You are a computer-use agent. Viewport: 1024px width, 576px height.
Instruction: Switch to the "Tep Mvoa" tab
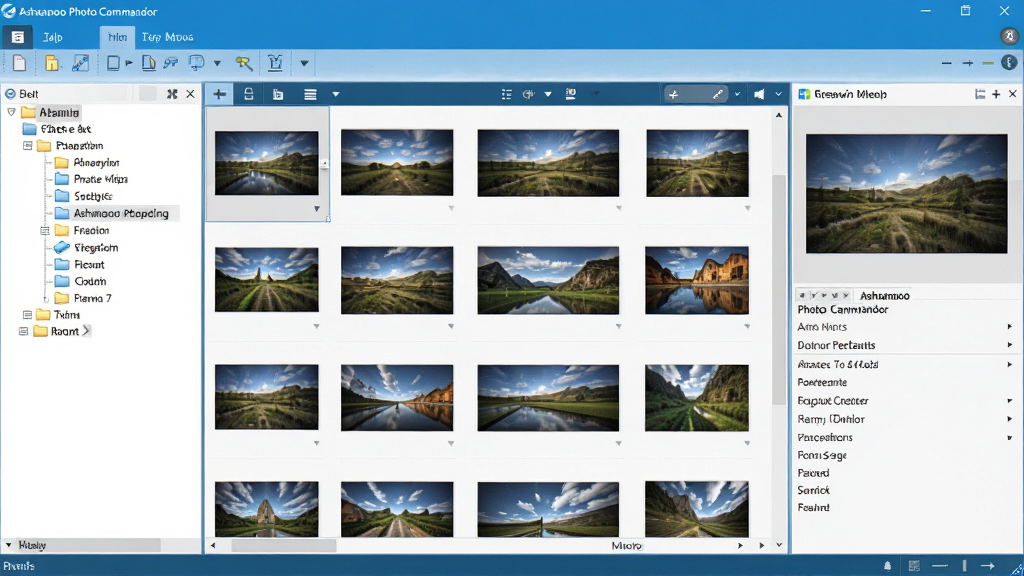[168, 37]
